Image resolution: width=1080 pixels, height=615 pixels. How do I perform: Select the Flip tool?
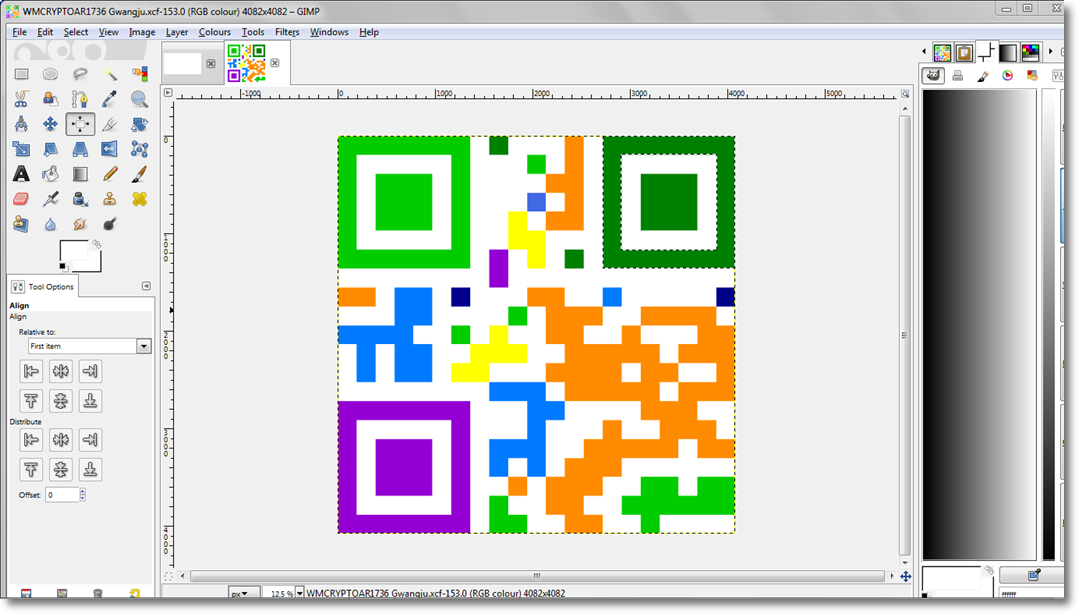(110, 149)
